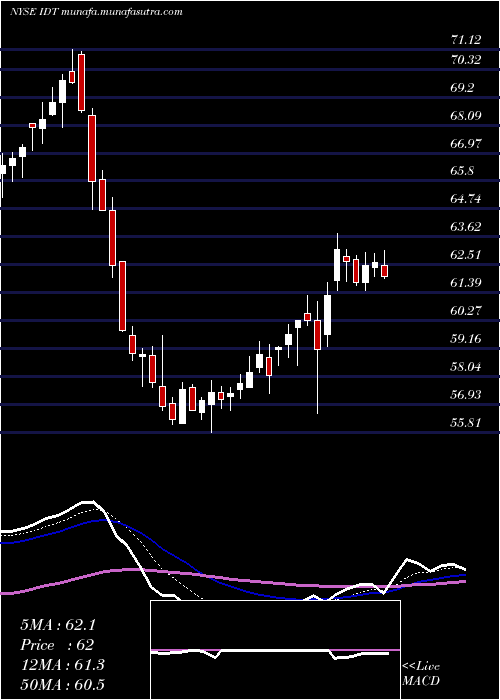
Task: Select the 65.8 price axis label
Action: point(462,171)
